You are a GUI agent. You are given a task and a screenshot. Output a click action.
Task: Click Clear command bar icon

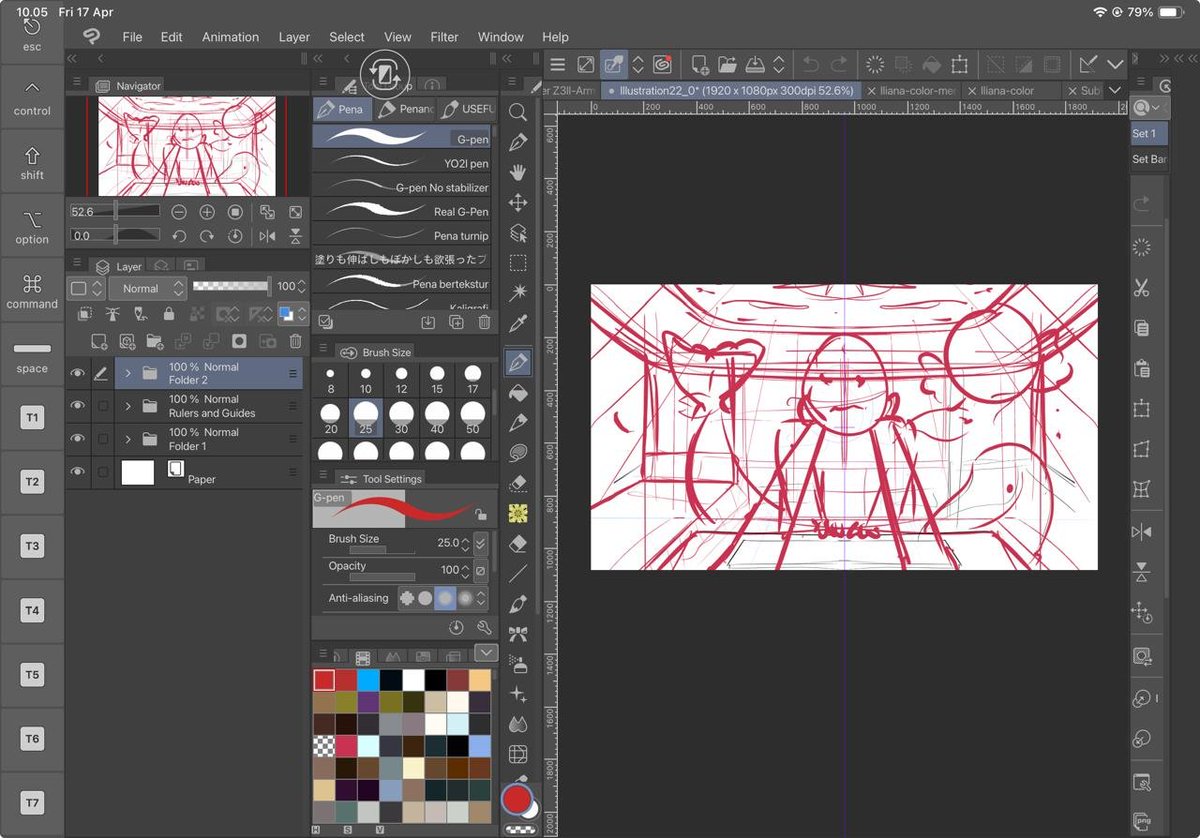click(x=875, y=64)
